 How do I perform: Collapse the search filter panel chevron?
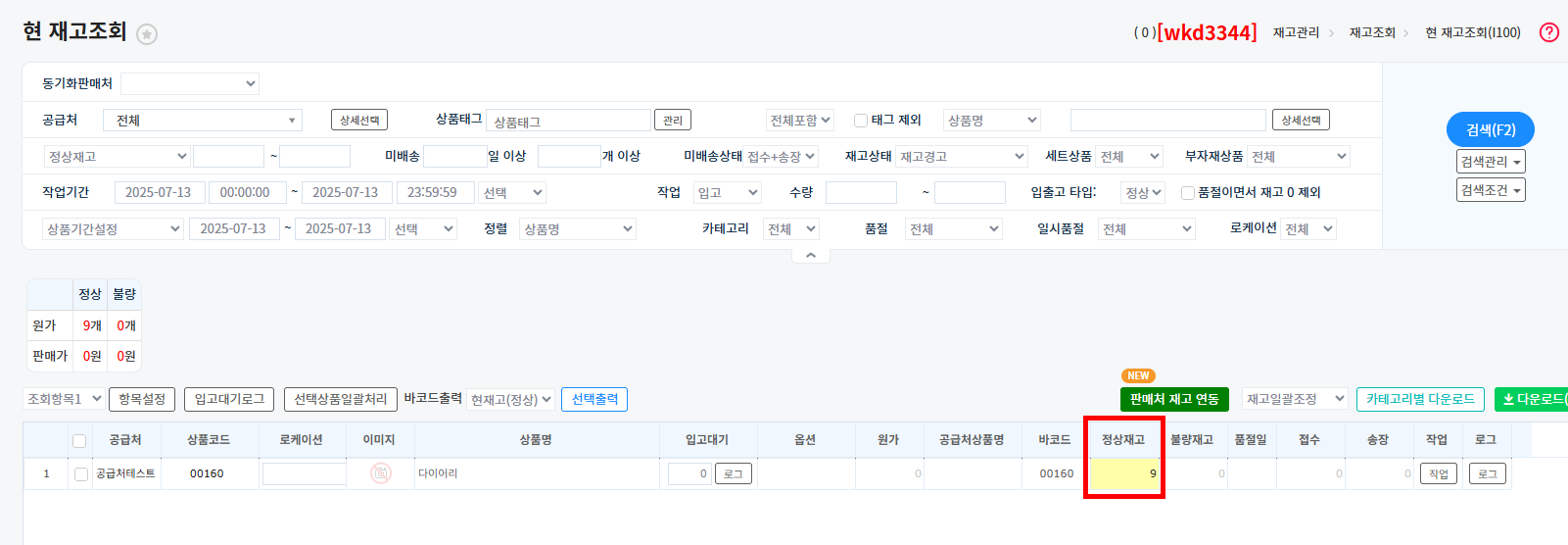click(810, 256)
